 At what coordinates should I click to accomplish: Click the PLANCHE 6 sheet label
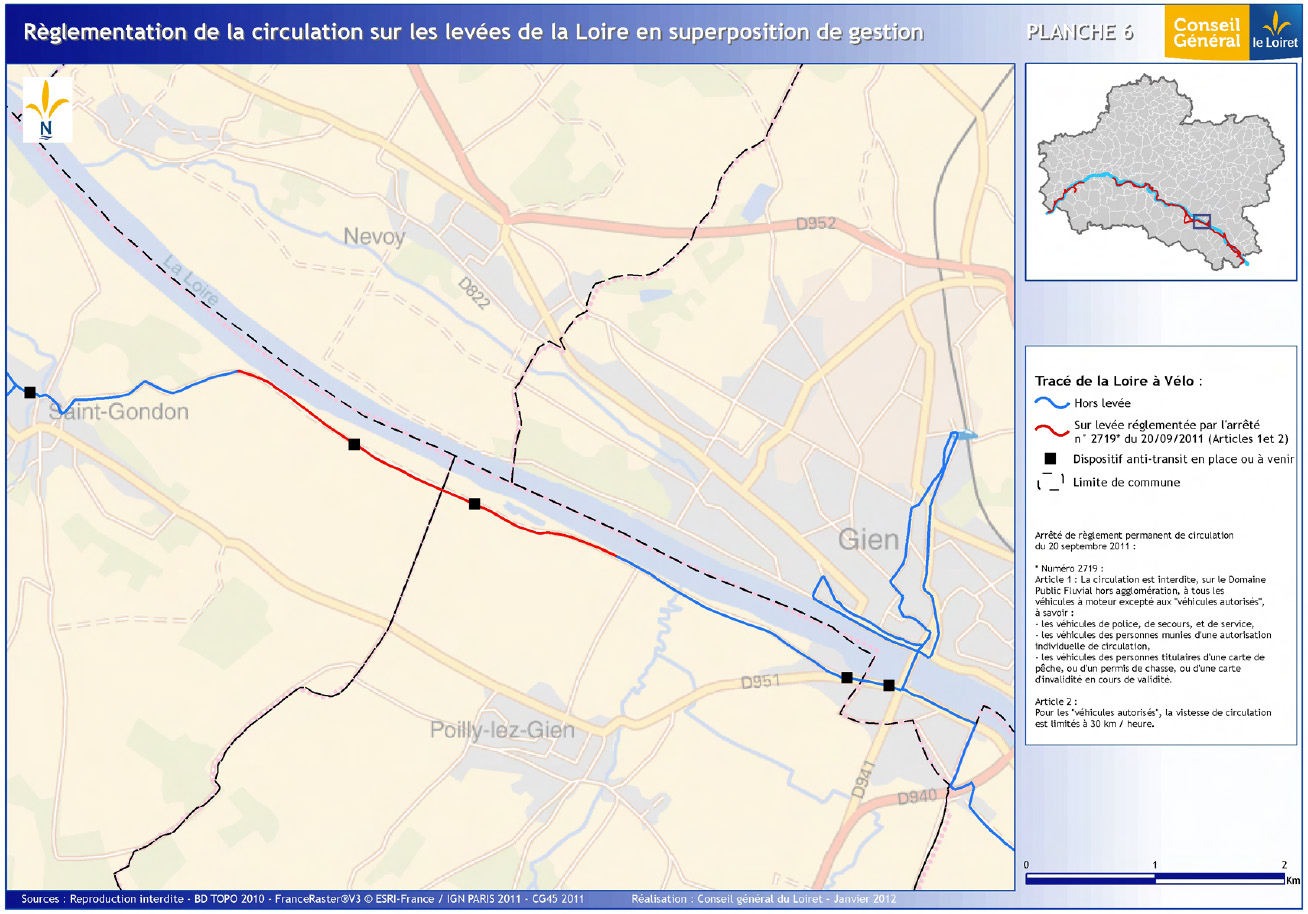(1080, 32)
